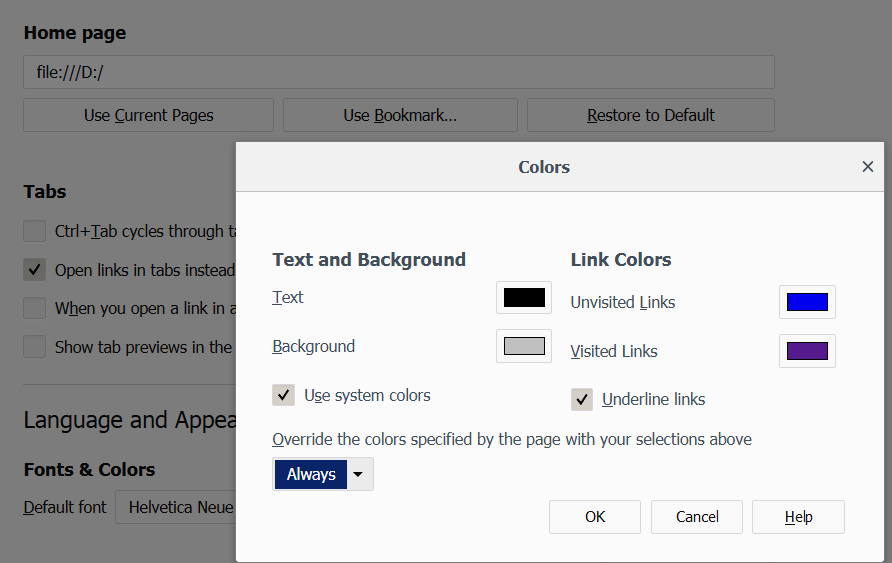This screenshot has height=563, width=892.
Task: Toggle Show tab previews checkbox
Action: [35, 347]
